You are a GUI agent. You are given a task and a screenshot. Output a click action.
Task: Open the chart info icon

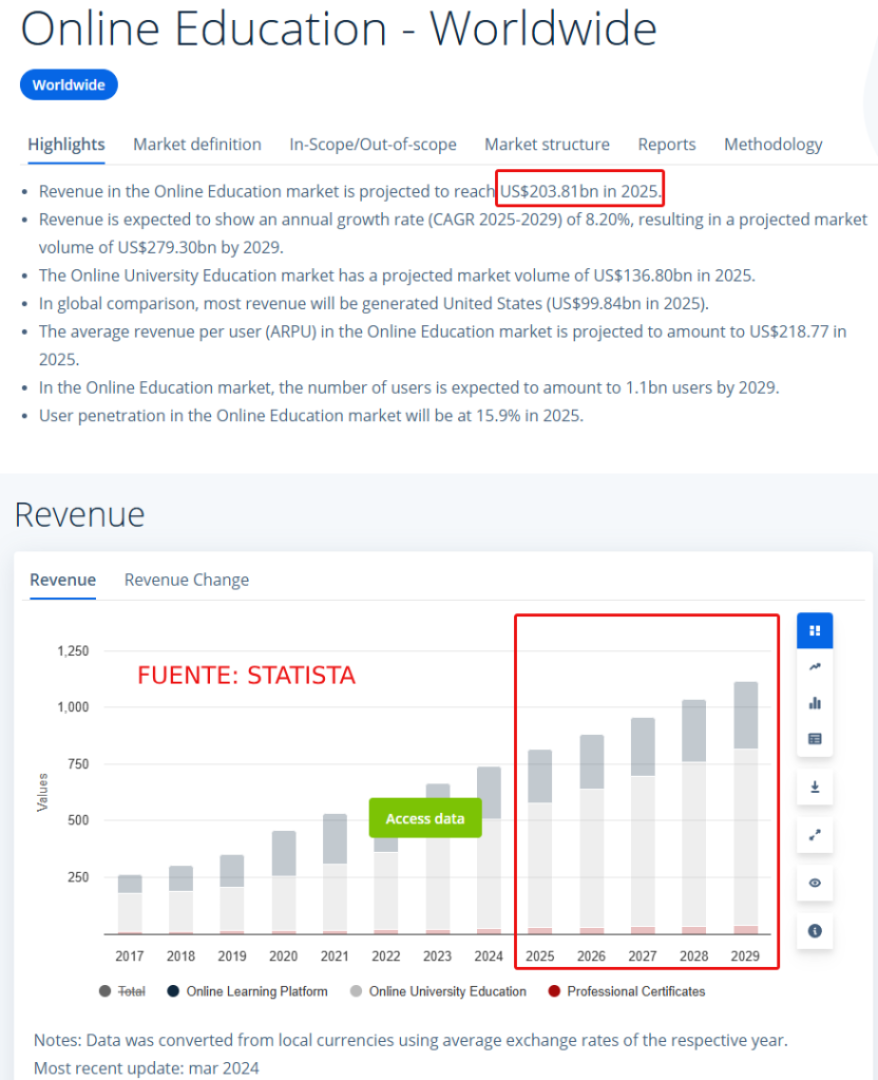(x=815, y=931)
